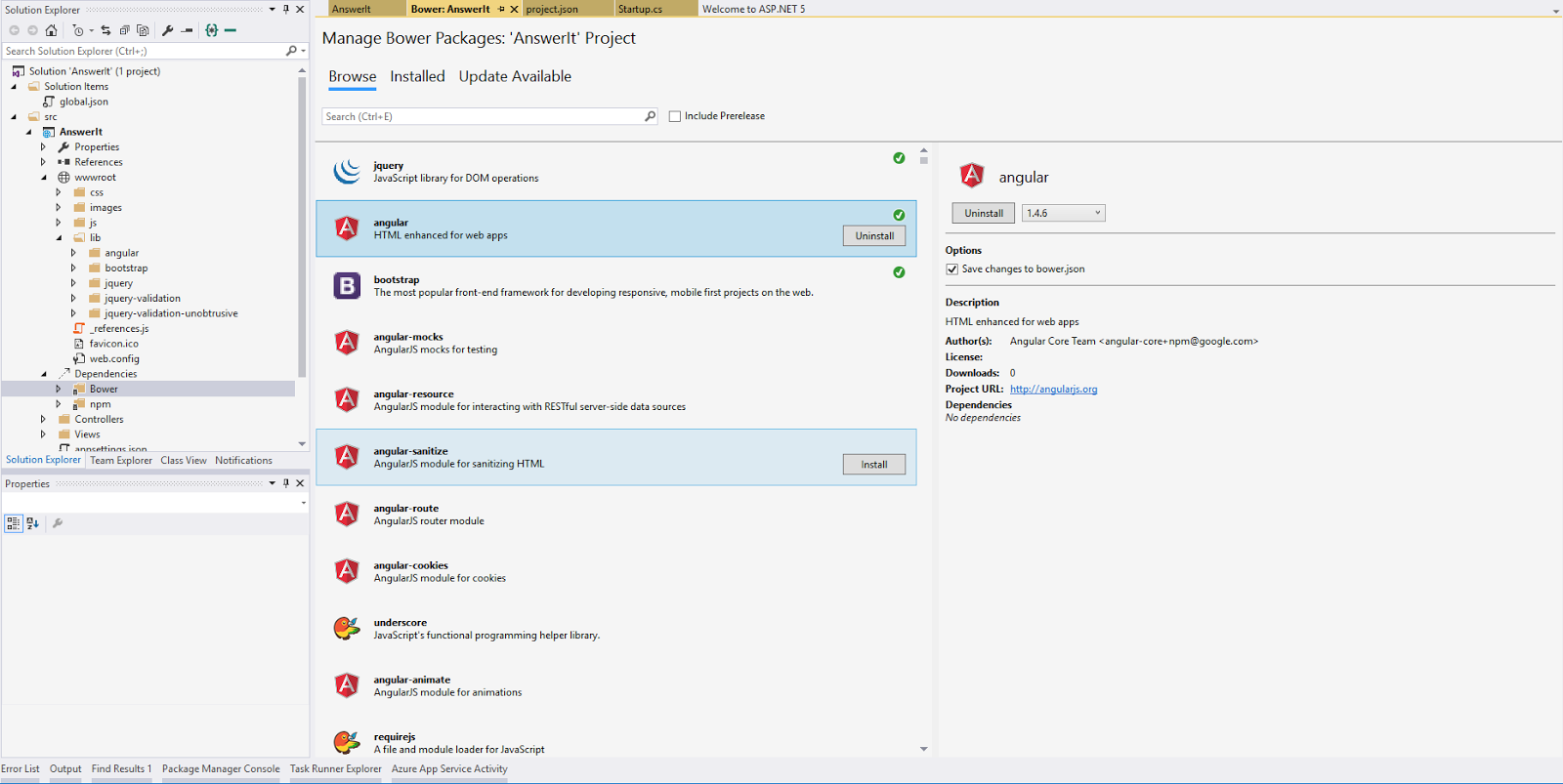Pin the Properties panel
Screen dimensions: 1563x784
click(286, 483)
